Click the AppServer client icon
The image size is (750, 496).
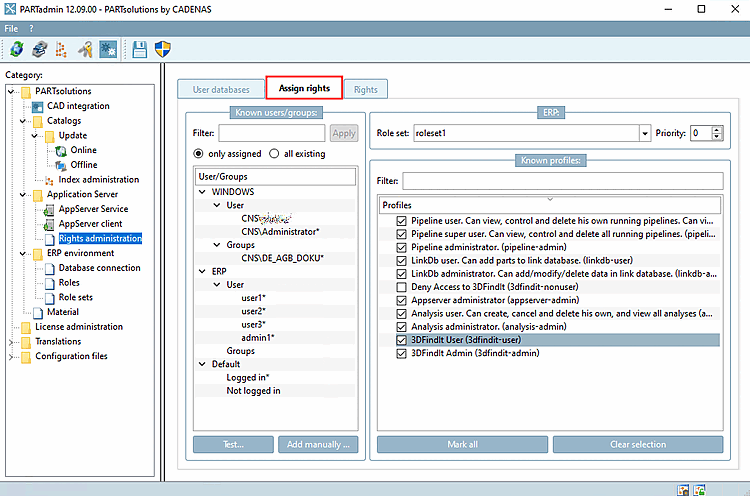tap(49, 224)
